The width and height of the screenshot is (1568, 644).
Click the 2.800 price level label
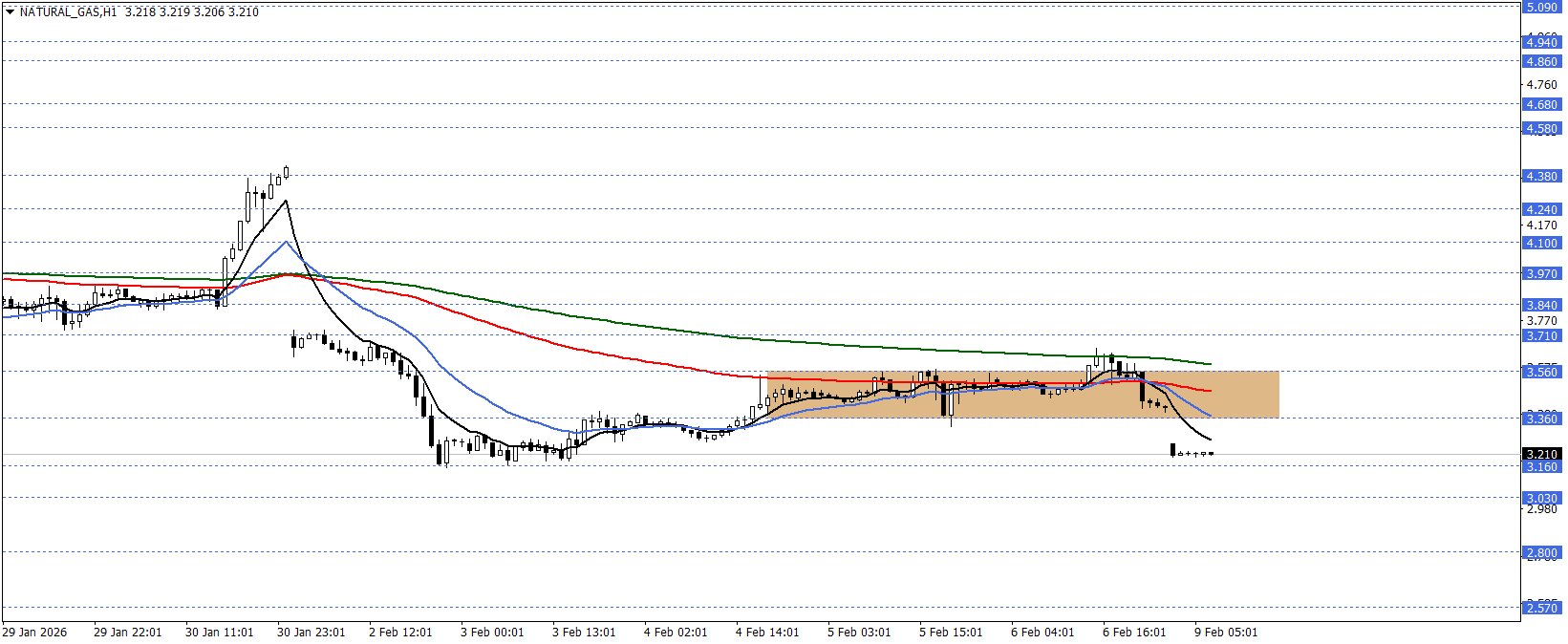[x=1541, y=552]
